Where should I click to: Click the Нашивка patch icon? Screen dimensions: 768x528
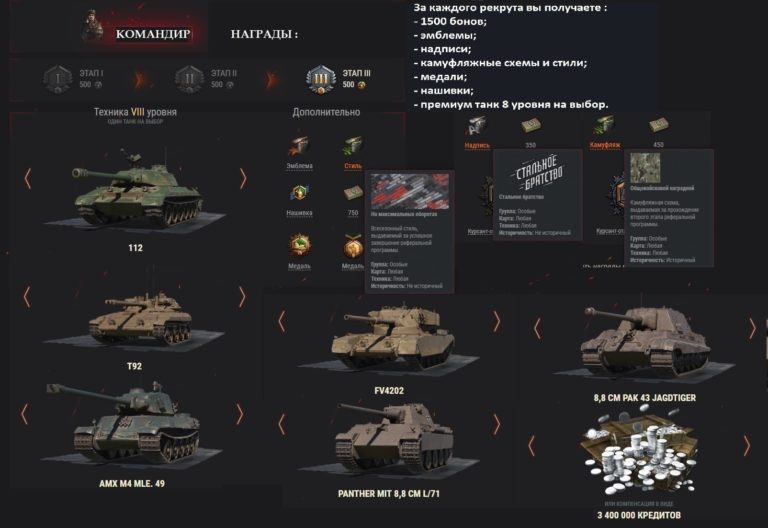299,194
